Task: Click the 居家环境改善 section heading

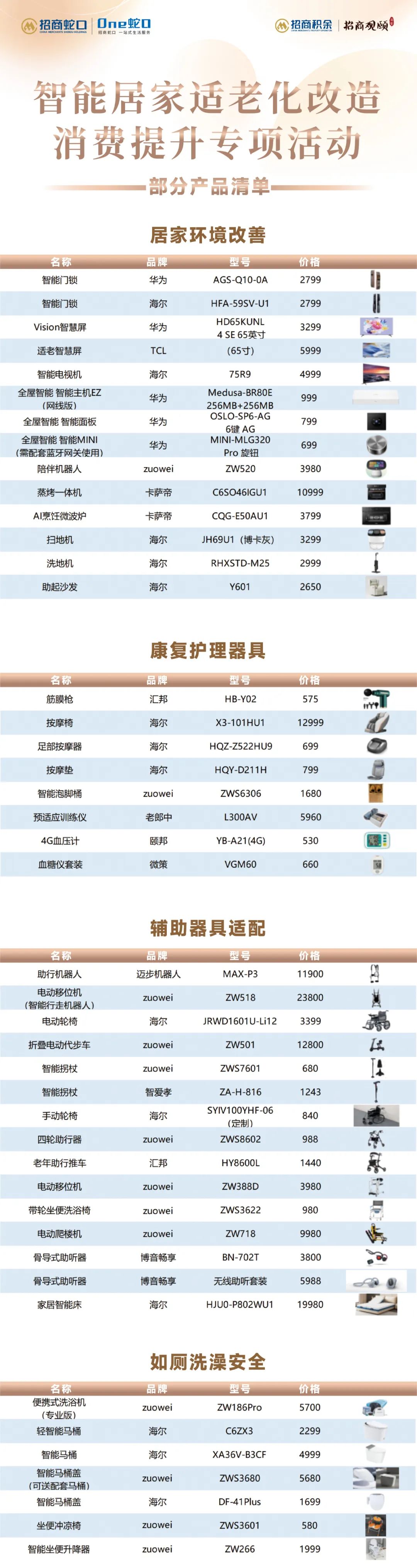Action: pos(208,235)
